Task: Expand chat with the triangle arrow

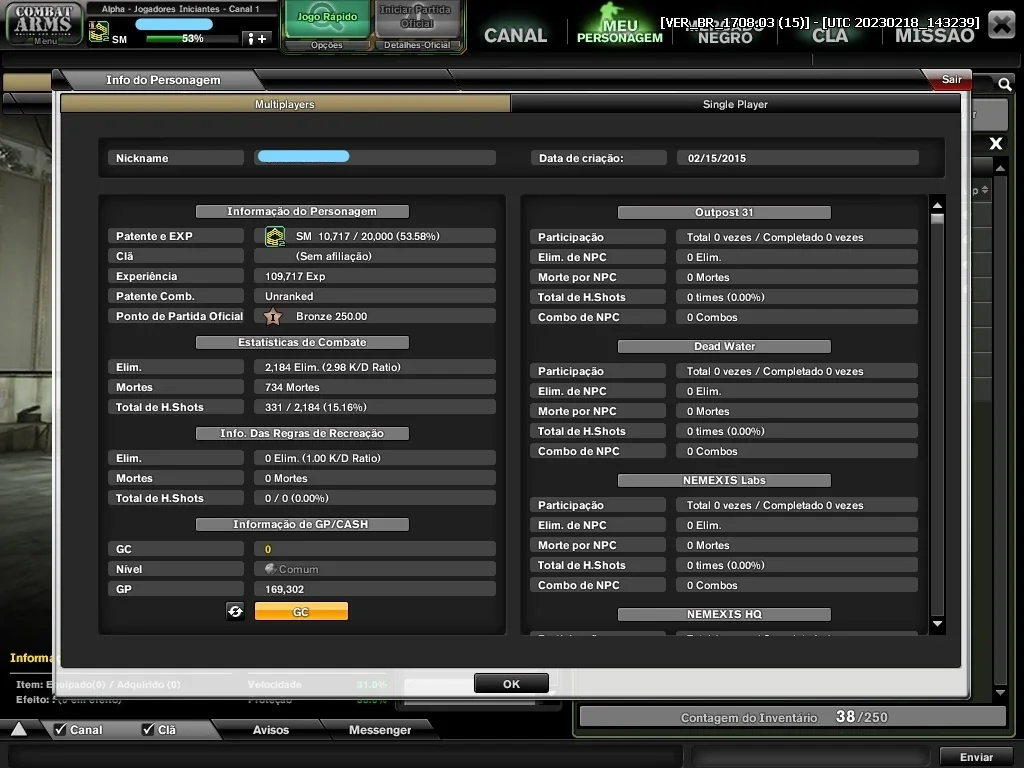Action: pos(19,729)
